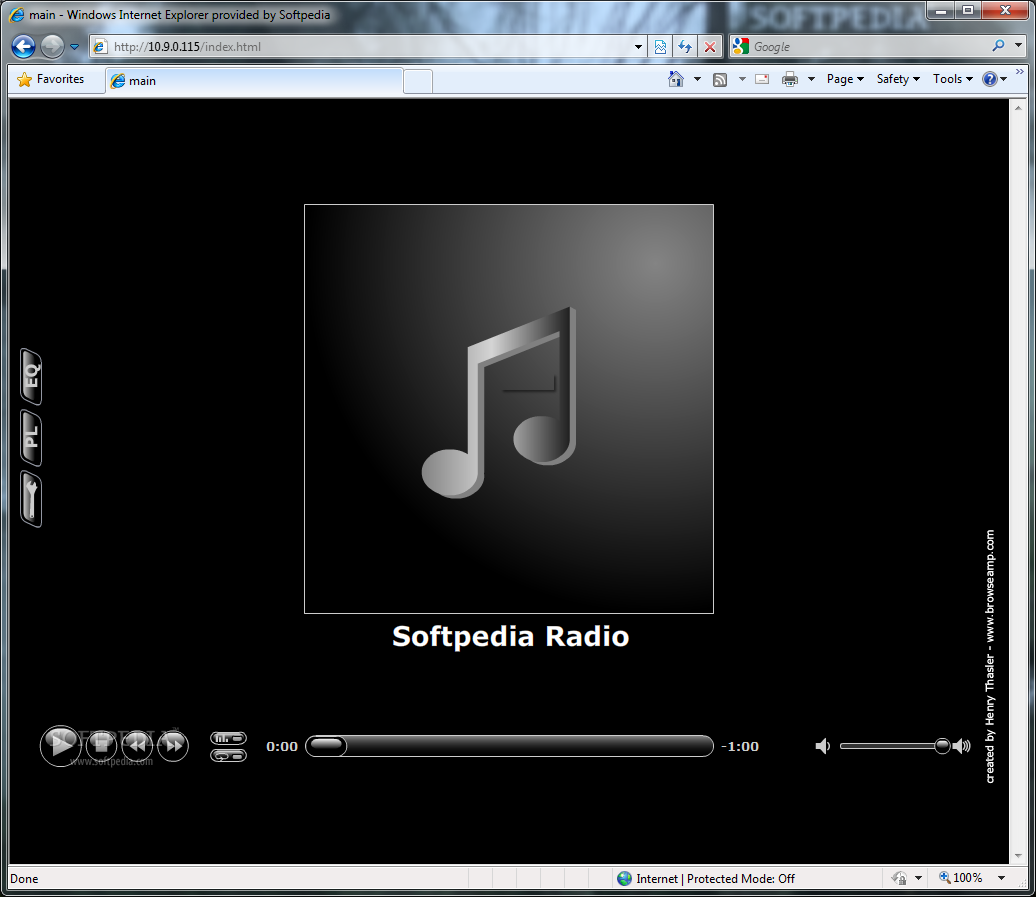Click the music note album art

click(509, 409)
